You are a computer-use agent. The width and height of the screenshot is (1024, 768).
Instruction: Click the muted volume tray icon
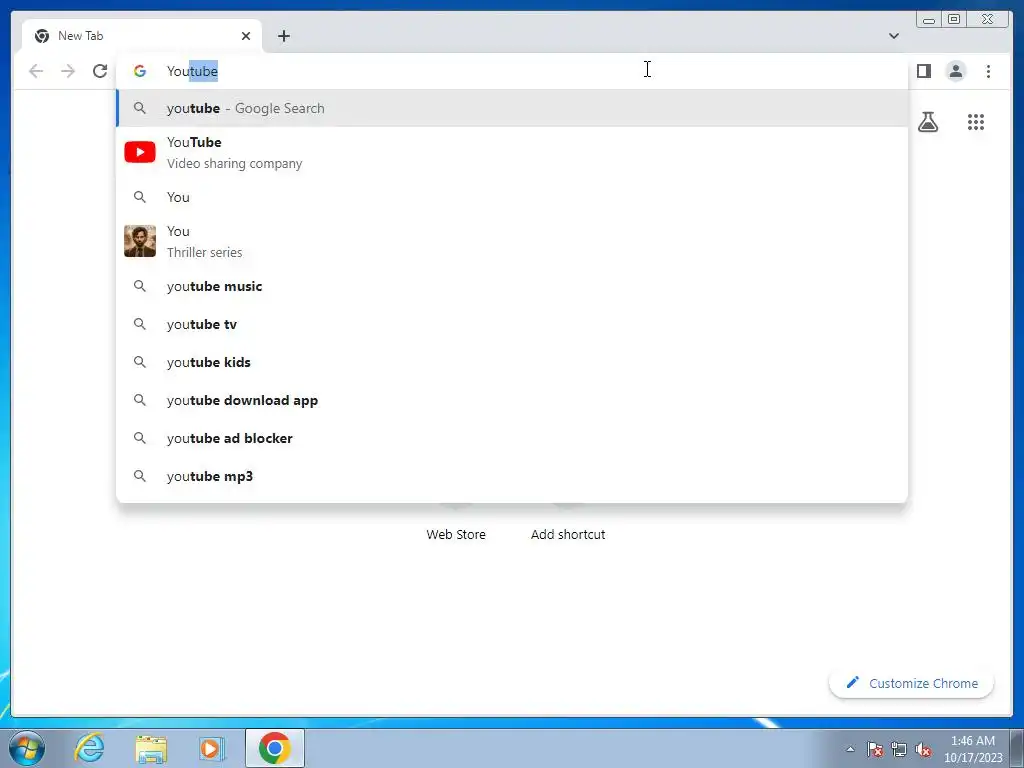(x=923, y=749)
